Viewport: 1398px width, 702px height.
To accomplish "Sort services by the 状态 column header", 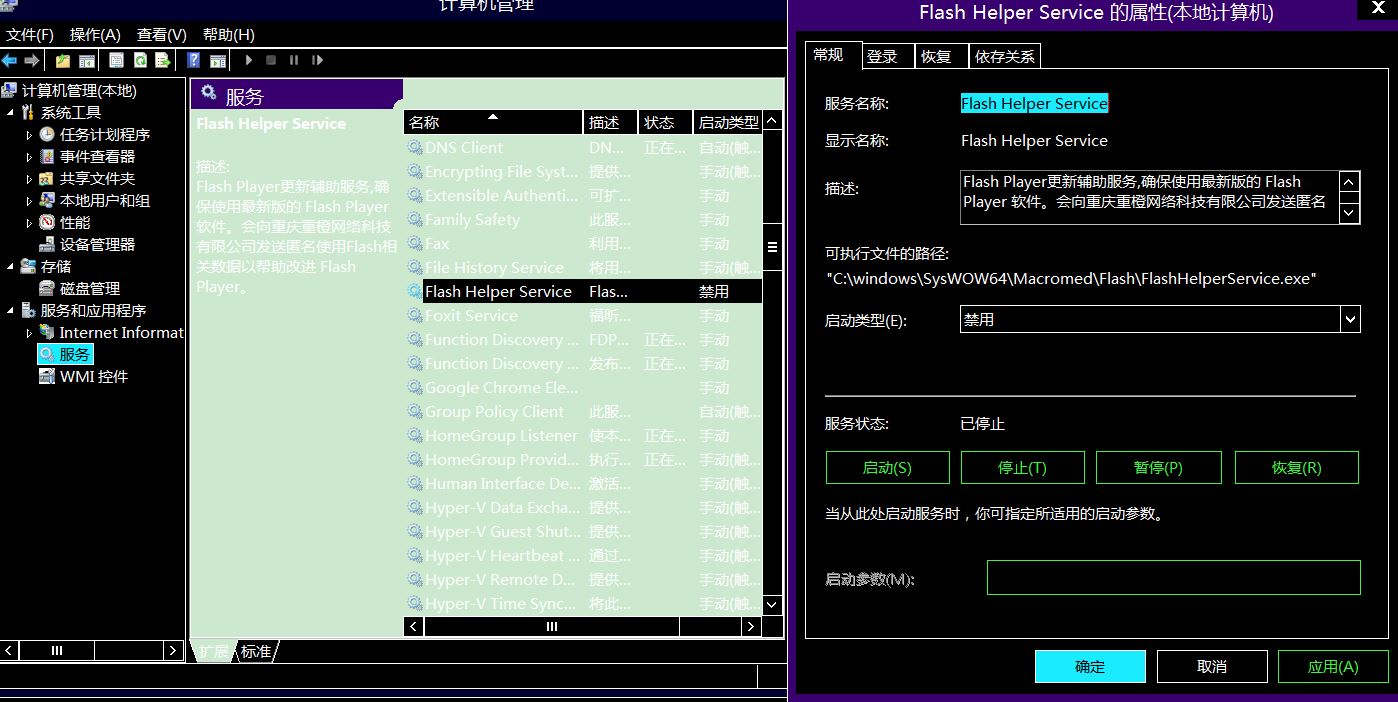I will point(665,122).
